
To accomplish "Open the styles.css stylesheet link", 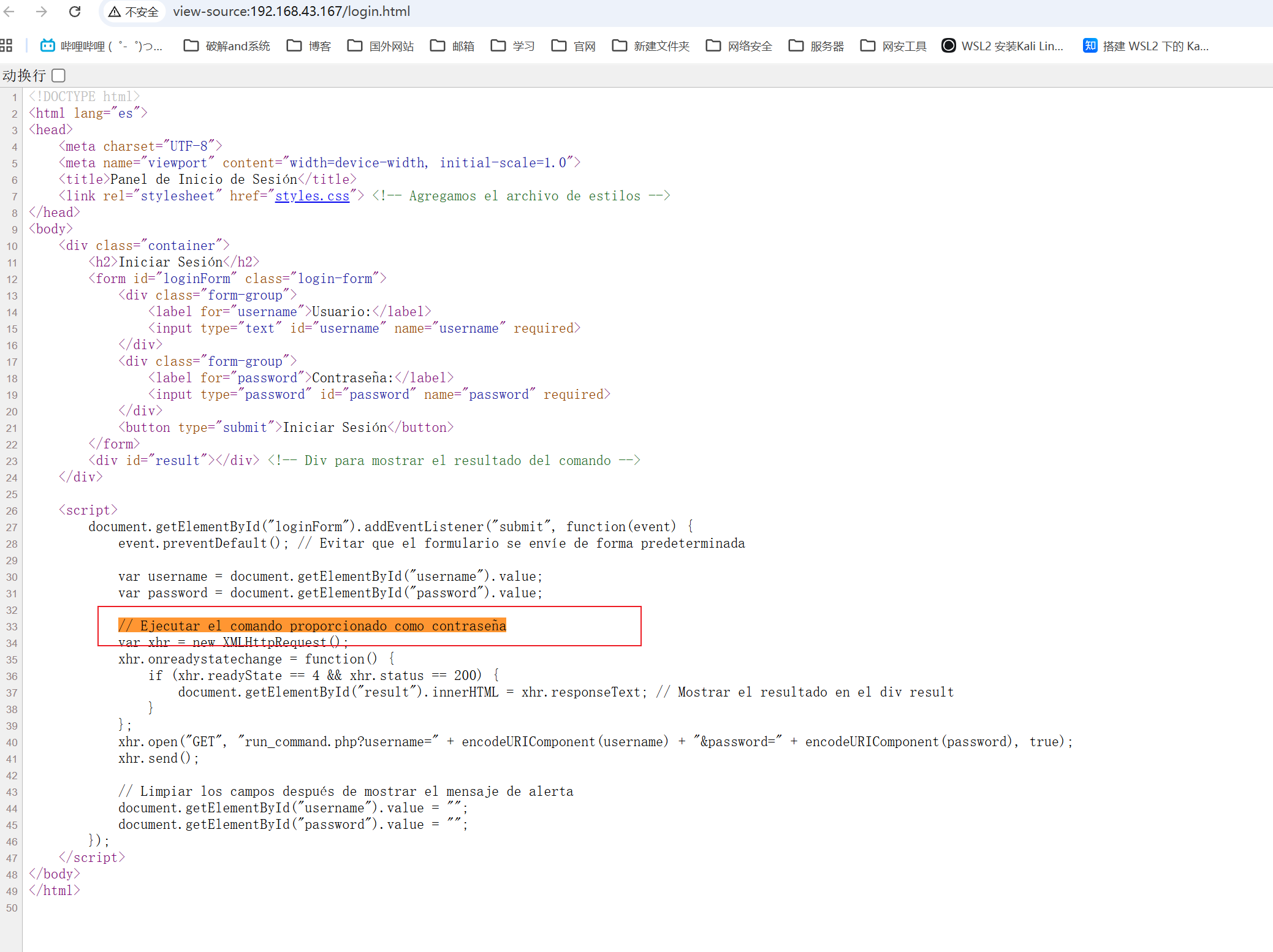I will (x=312, y=196).
